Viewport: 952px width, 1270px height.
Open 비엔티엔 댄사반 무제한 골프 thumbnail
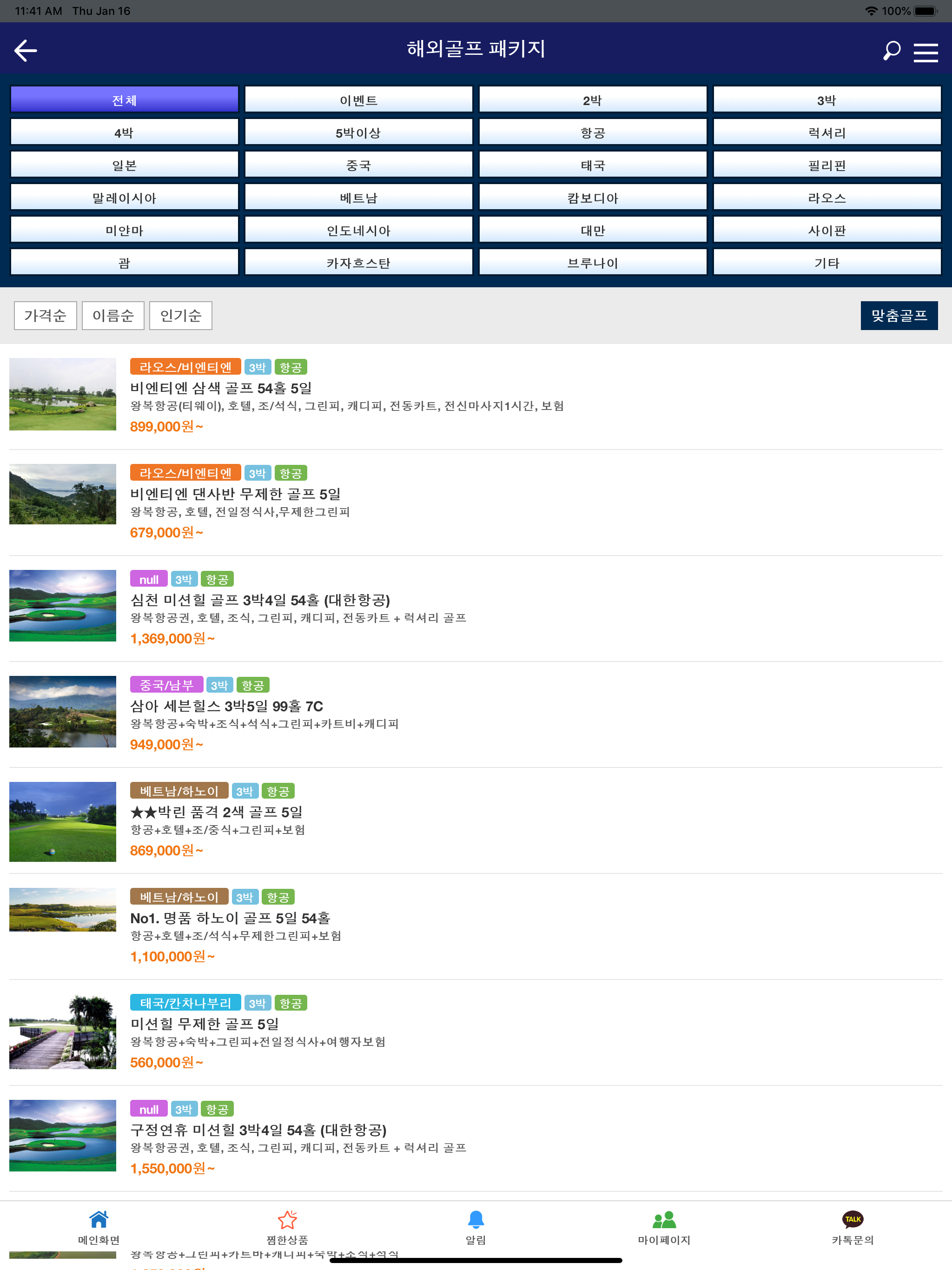63,494
